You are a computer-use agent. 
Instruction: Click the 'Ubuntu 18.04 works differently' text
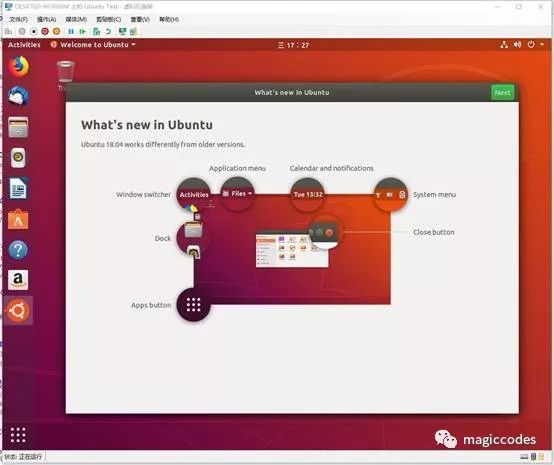[x=163, y=145]
